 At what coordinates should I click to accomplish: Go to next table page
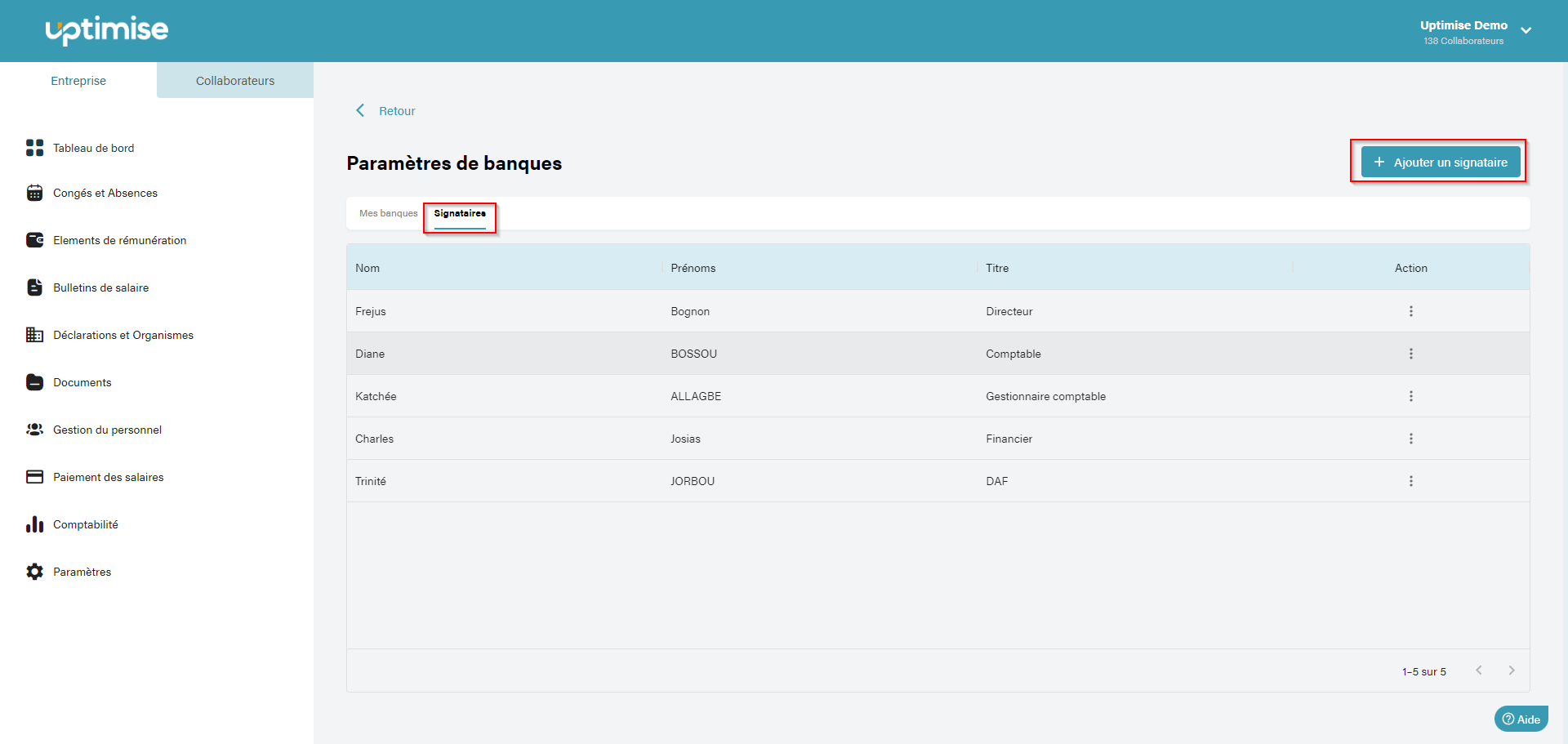[x=1512, y=670]
